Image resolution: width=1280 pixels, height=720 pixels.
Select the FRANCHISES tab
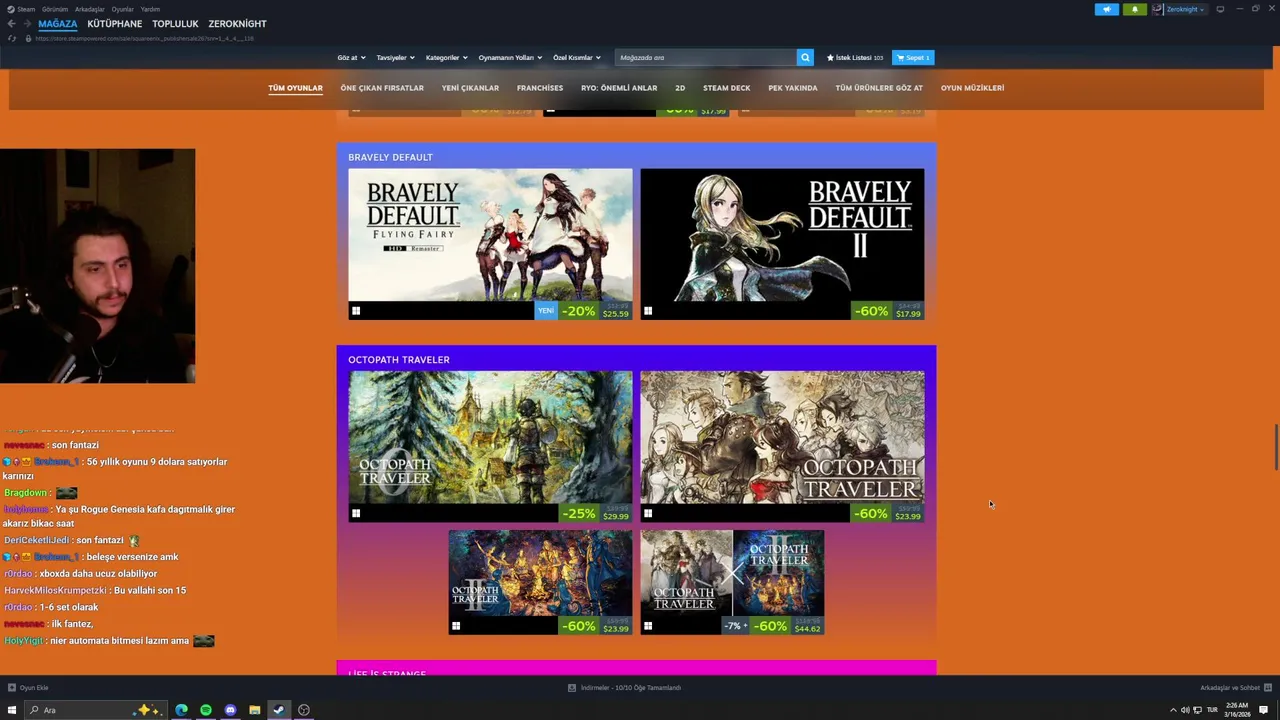(540, 88)
